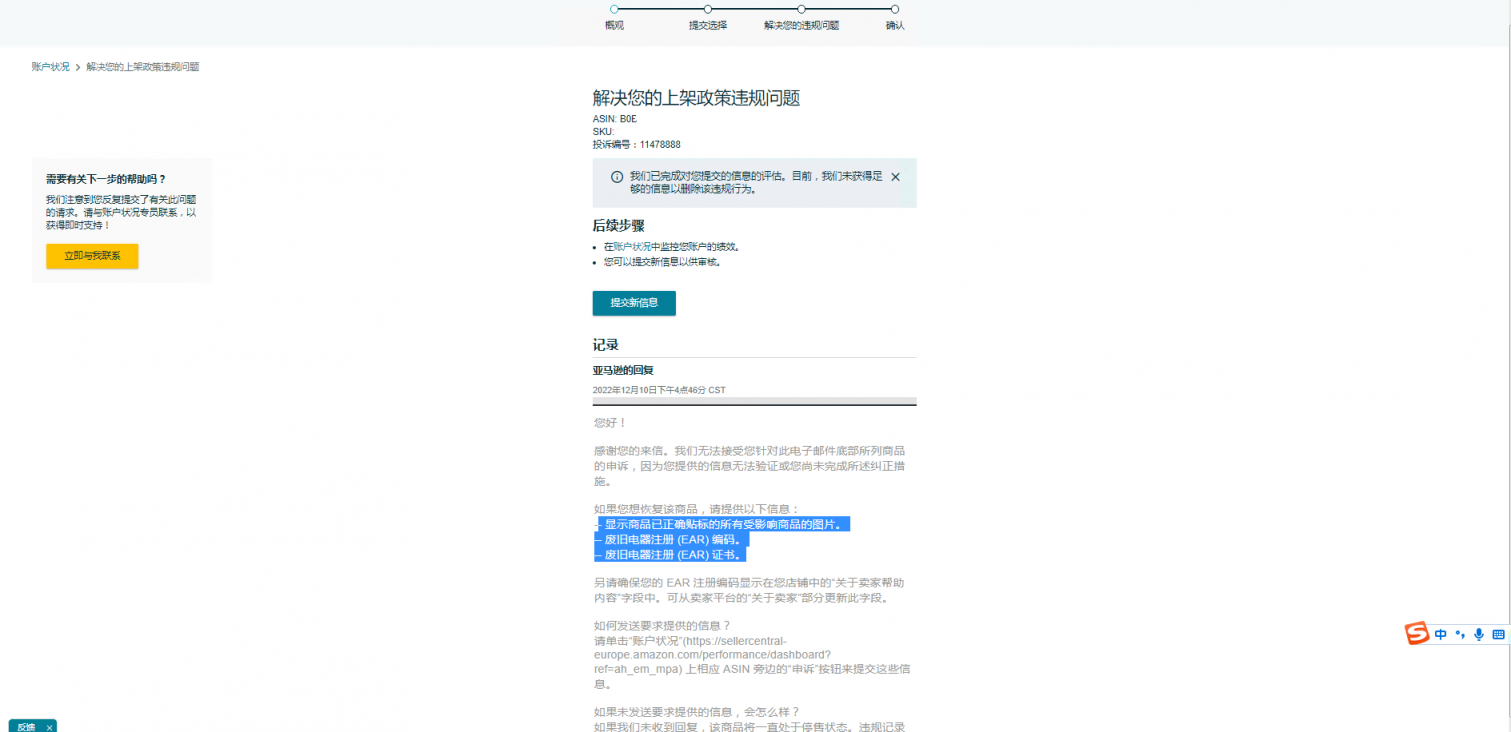Dismiss the evaluation notice with its X
The height and width of the screenshot is (732, 1511).
pyautogui.click(x=895, y=177)
